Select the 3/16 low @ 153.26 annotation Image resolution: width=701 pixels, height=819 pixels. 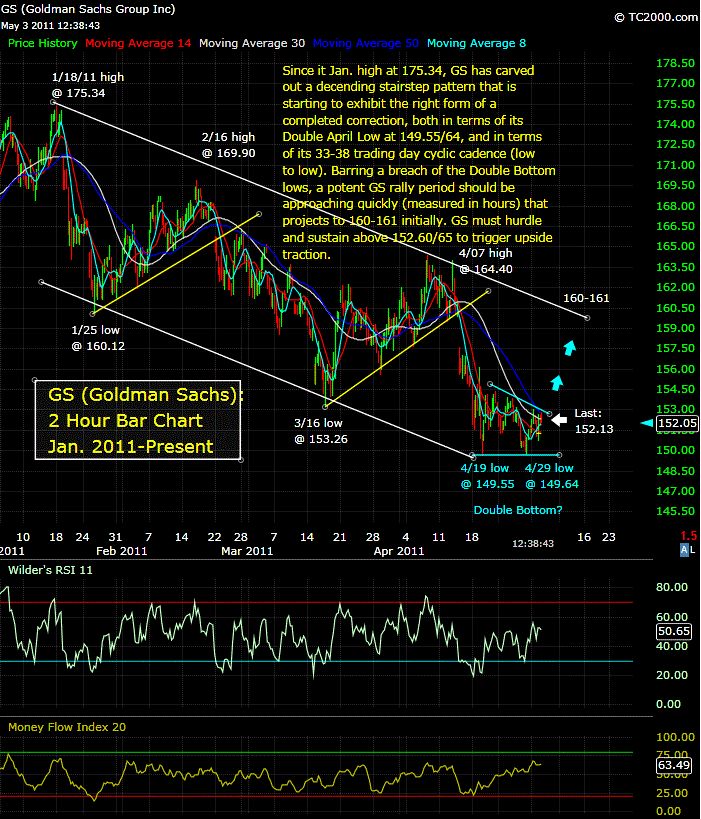[x=320, y=431]
